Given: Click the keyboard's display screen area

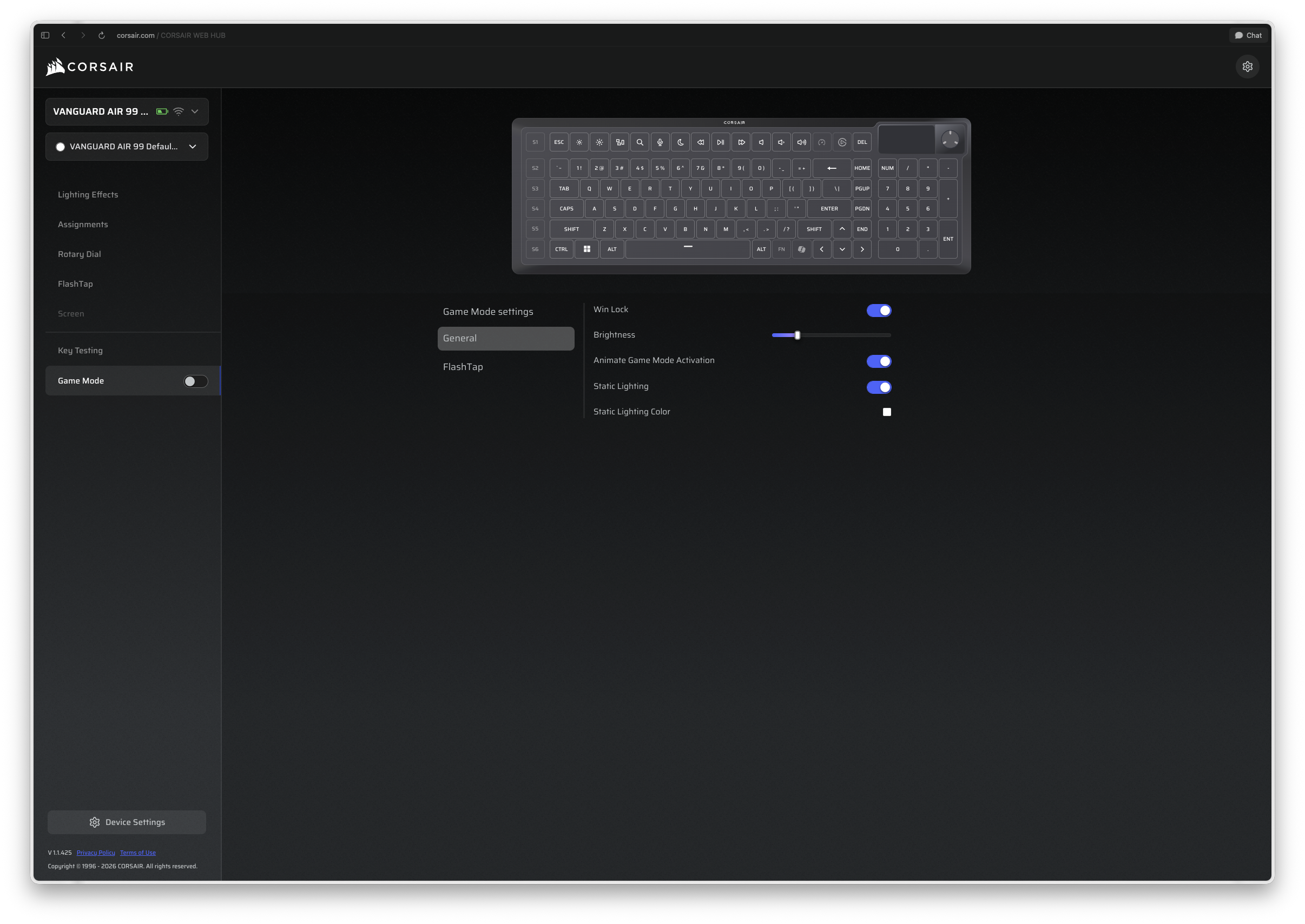Looking at the screenshot, I should [x=906, y=139].
